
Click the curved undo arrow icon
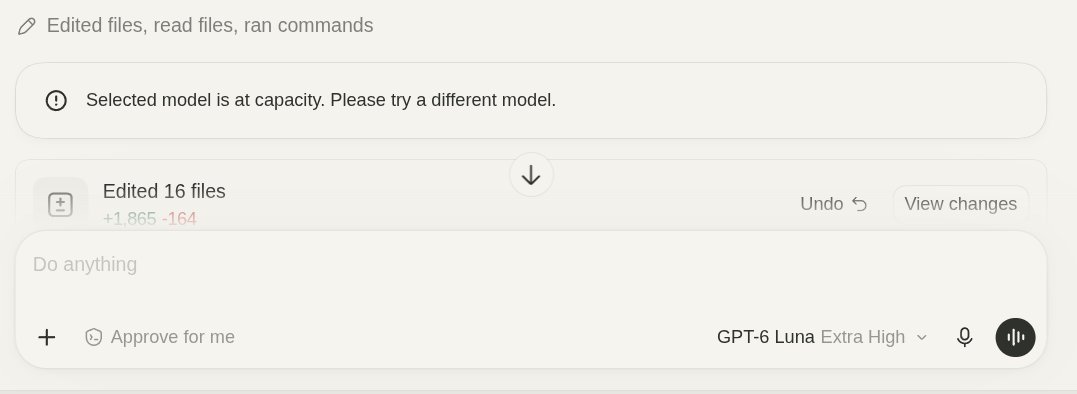(859, 204)
